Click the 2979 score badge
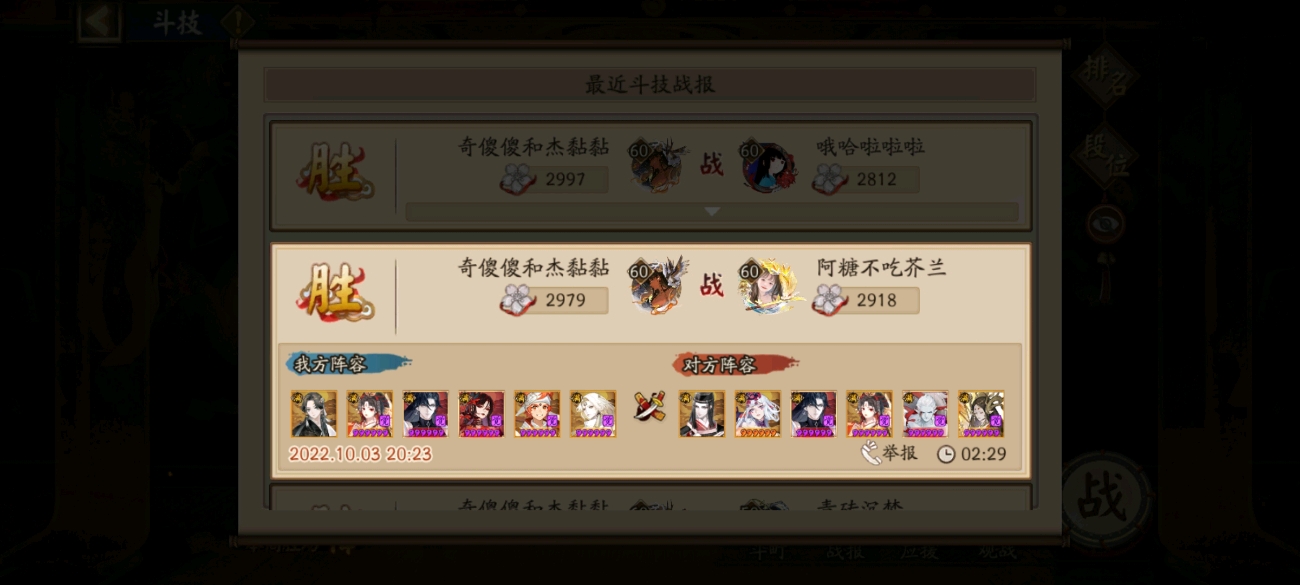 555,300
